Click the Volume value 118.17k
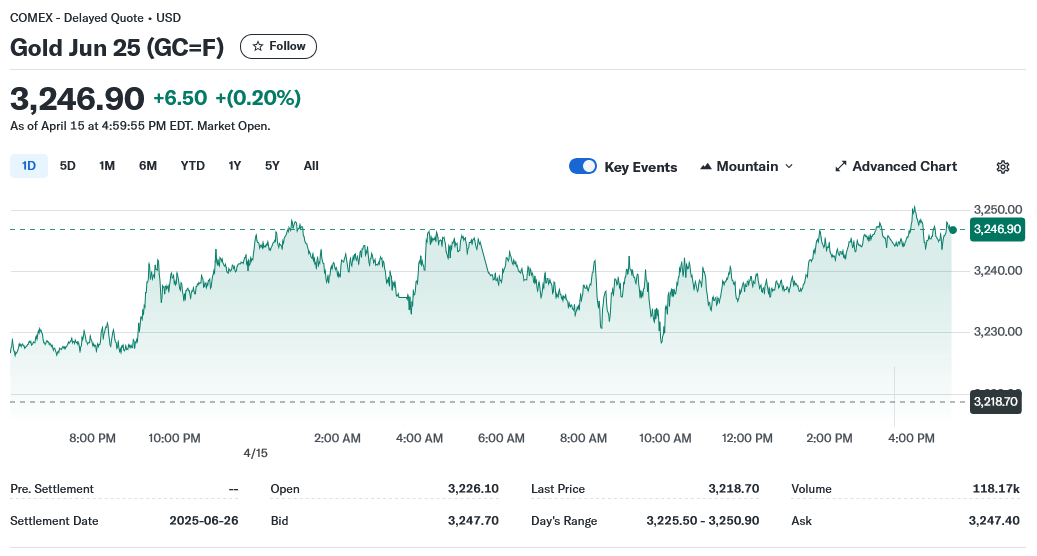The height and width of the screenshot is (556, 1037). (996, 489)
